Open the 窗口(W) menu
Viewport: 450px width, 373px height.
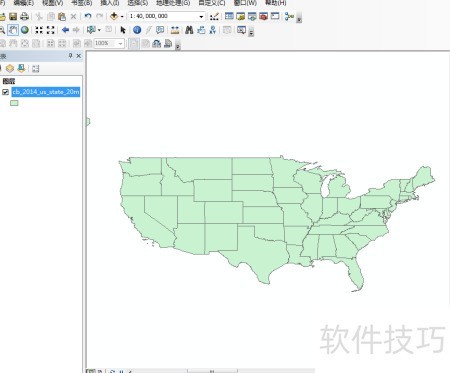[x=245, y=3]
